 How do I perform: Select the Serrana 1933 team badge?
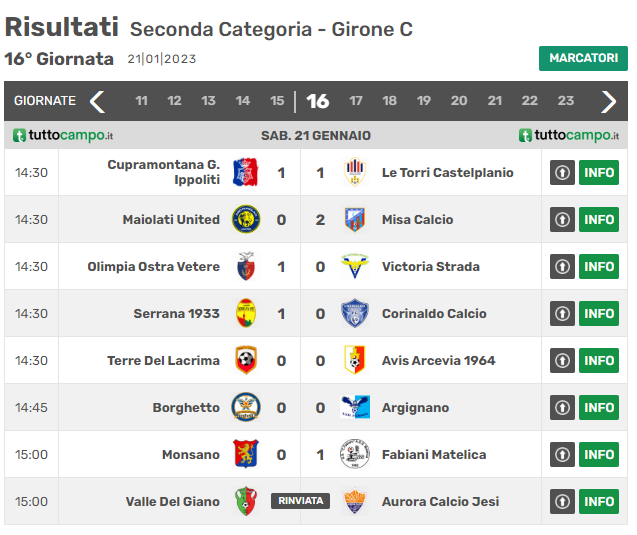246,313
